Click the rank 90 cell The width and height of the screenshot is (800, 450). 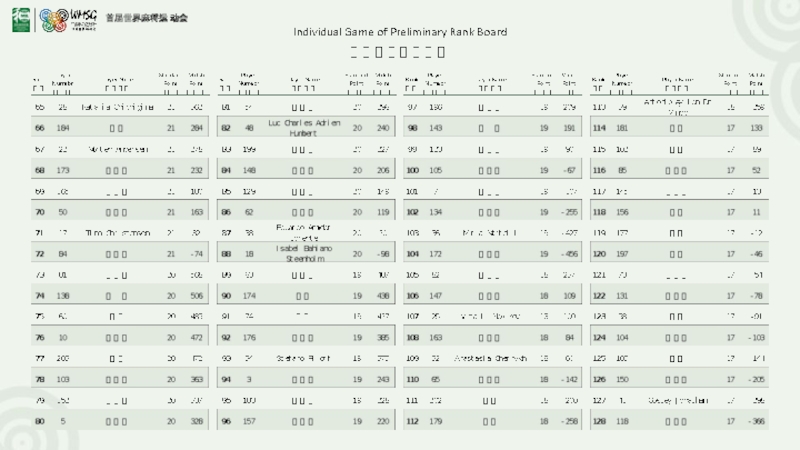(x=226, y=296)
